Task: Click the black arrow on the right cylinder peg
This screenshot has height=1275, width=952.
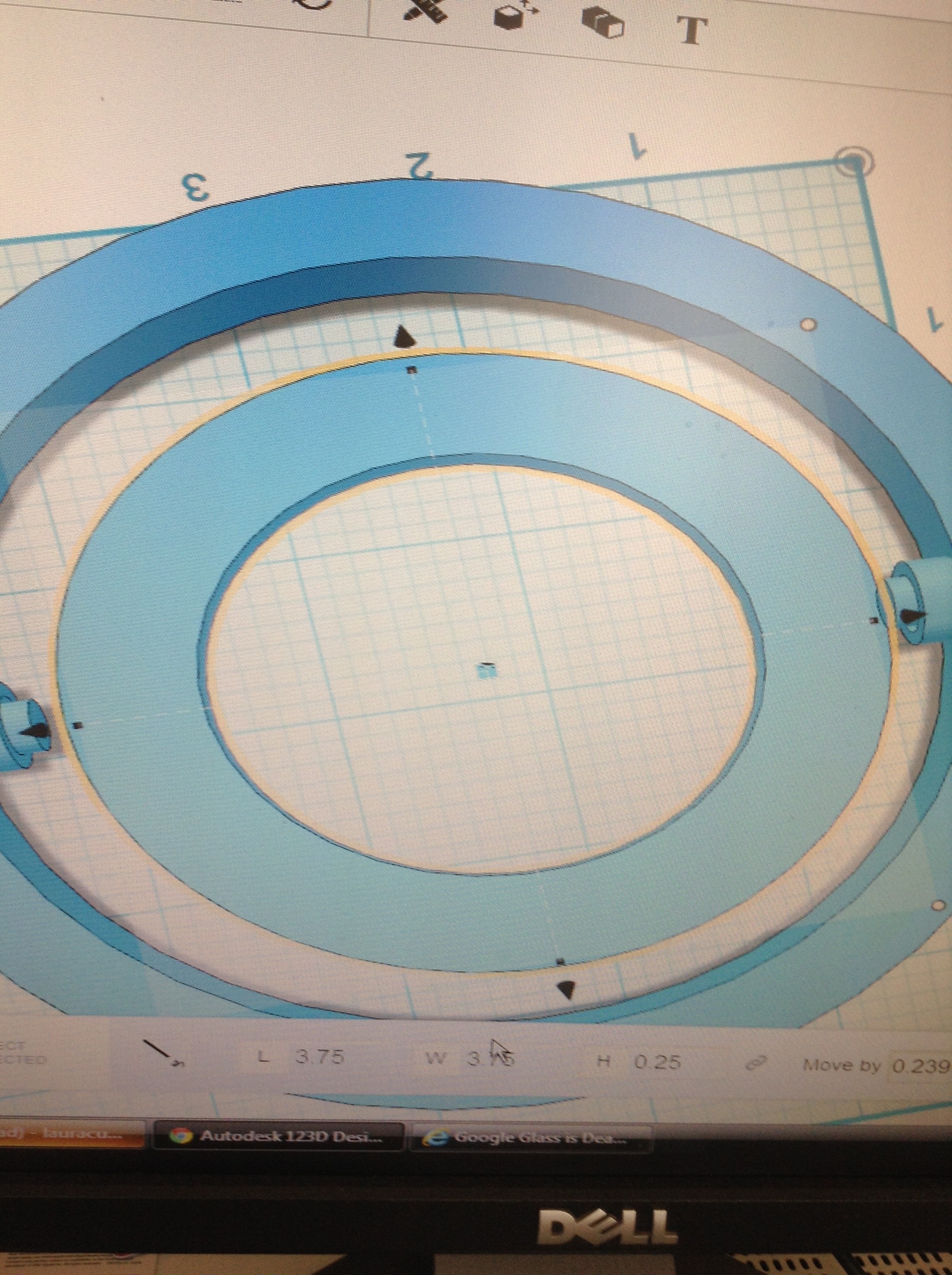Action: 912,617
